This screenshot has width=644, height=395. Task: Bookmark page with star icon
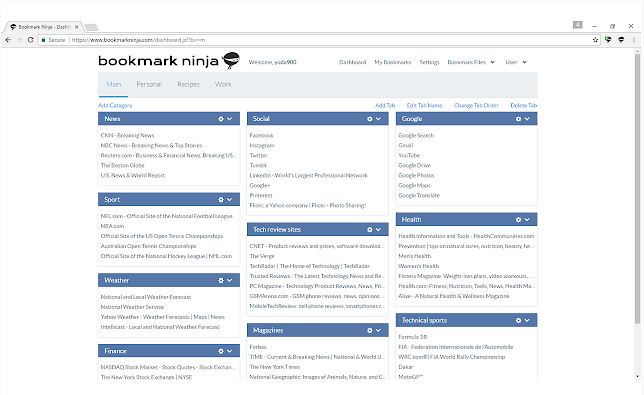(595, 40)
